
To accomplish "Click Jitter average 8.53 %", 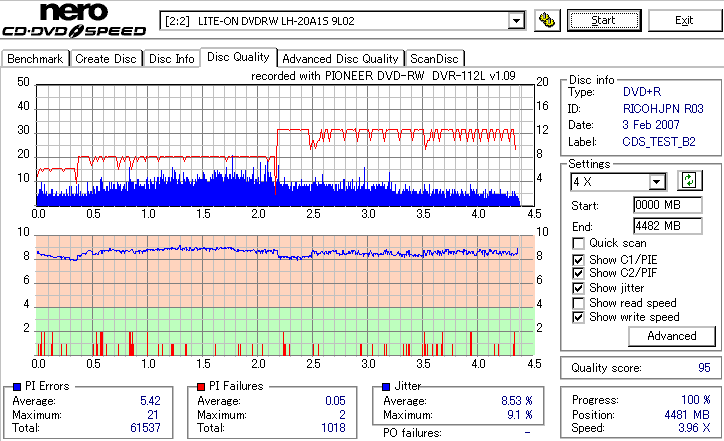I will (517, 401).
